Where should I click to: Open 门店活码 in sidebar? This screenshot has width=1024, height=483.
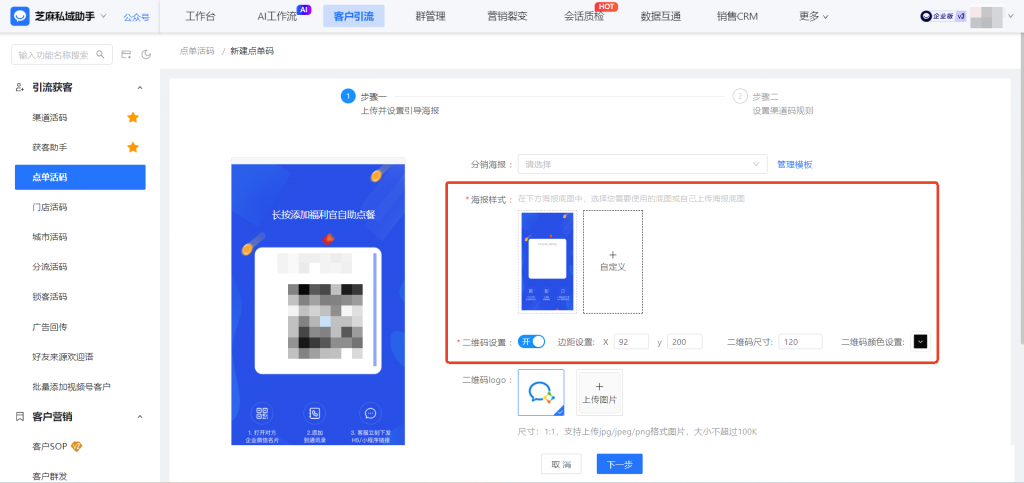[x=50, y=208]
